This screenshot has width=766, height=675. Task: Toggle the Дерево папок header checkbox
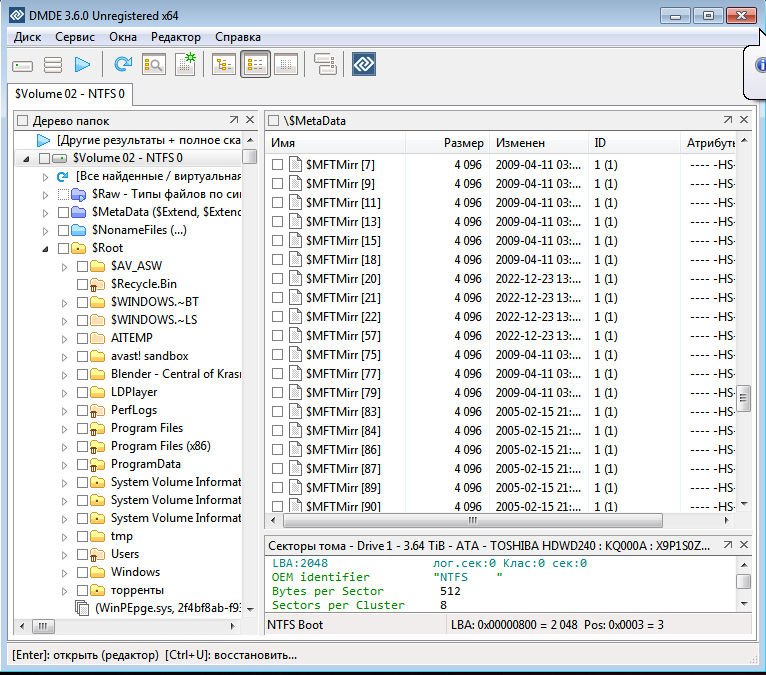pyautogui.click(x=22, y=121)
